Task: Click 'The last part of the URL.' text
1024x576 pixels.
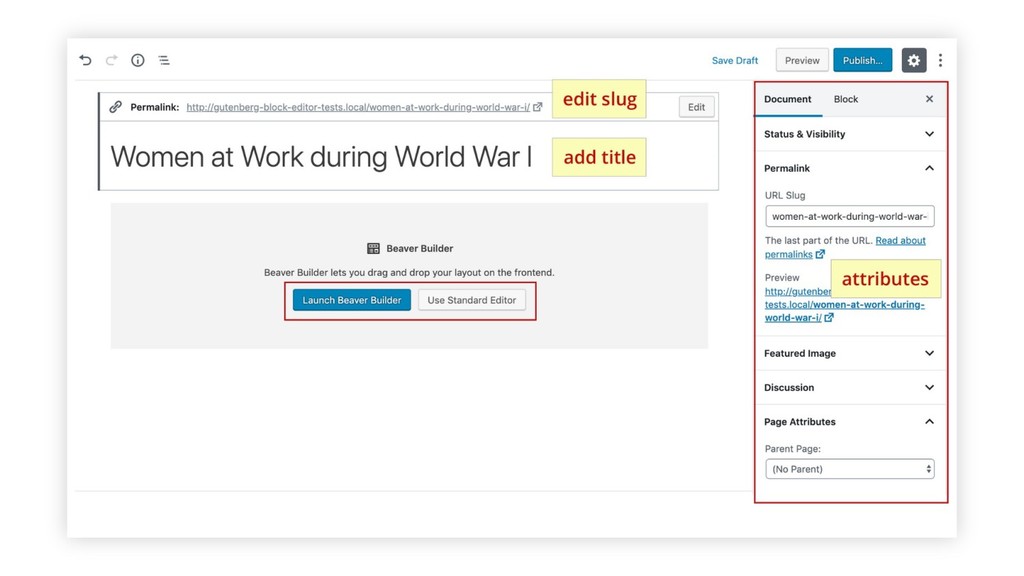Action: coord(818,240)
